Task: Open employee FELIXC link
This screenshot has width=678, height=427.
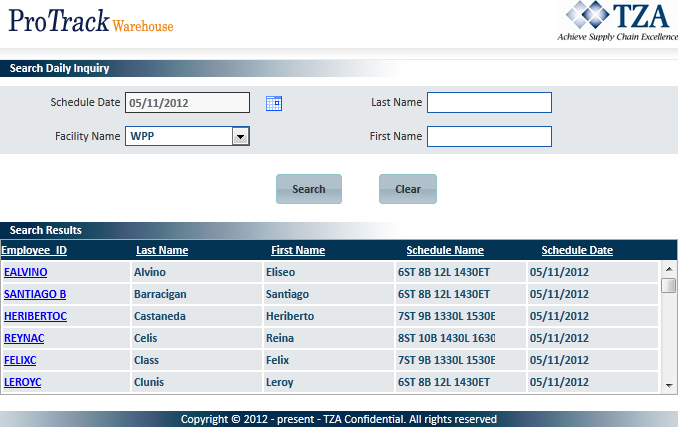Action: coord(20,360)
